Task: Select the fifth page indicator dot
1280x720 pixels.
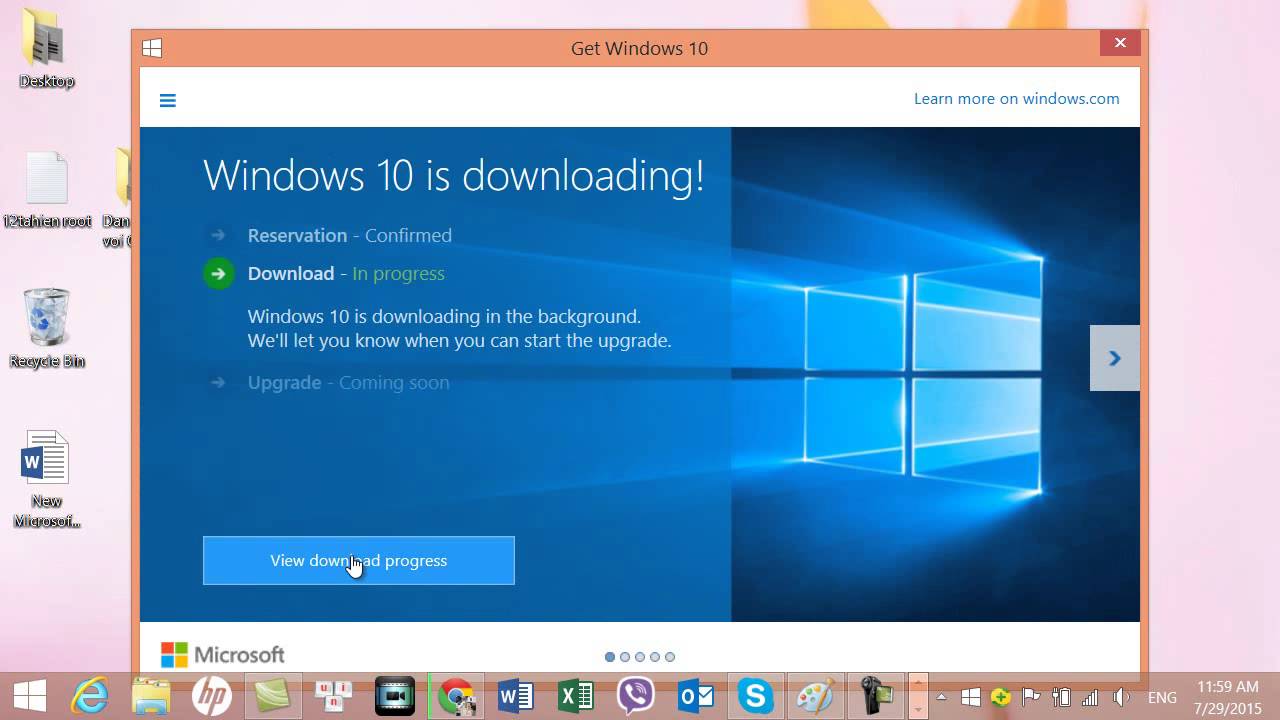Action: (670, 657)
